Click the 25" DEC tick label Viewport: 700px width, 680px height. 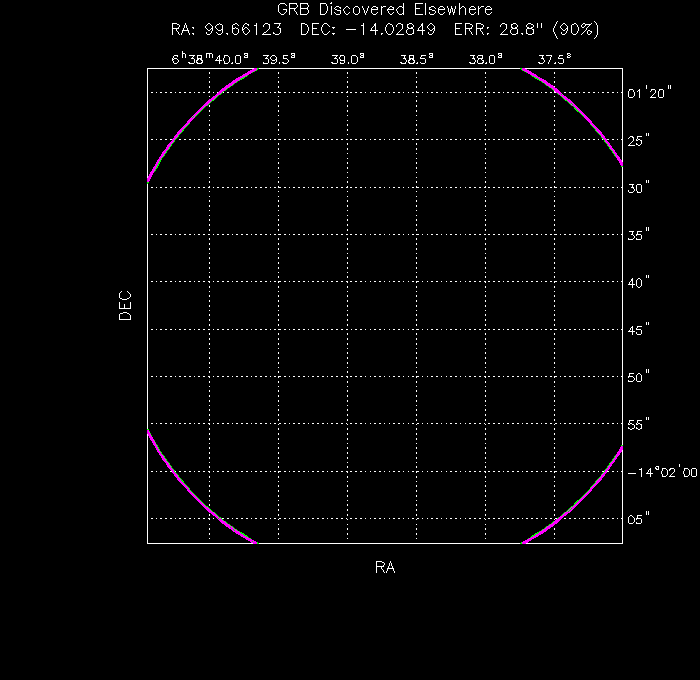pyautogui.click(x=638, y=141)
